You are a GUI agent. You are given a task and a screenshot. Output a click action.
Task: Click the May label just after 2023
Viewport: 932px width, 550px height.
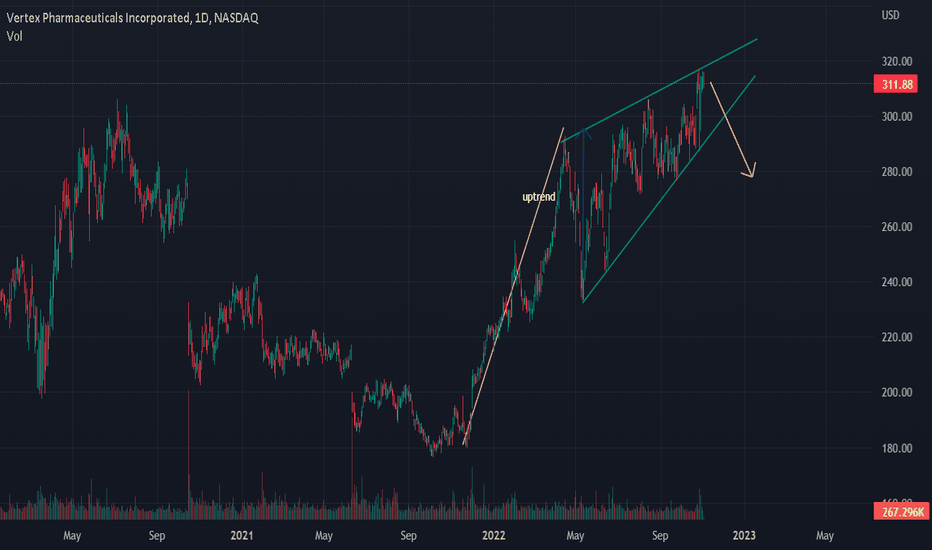point(824,536)
